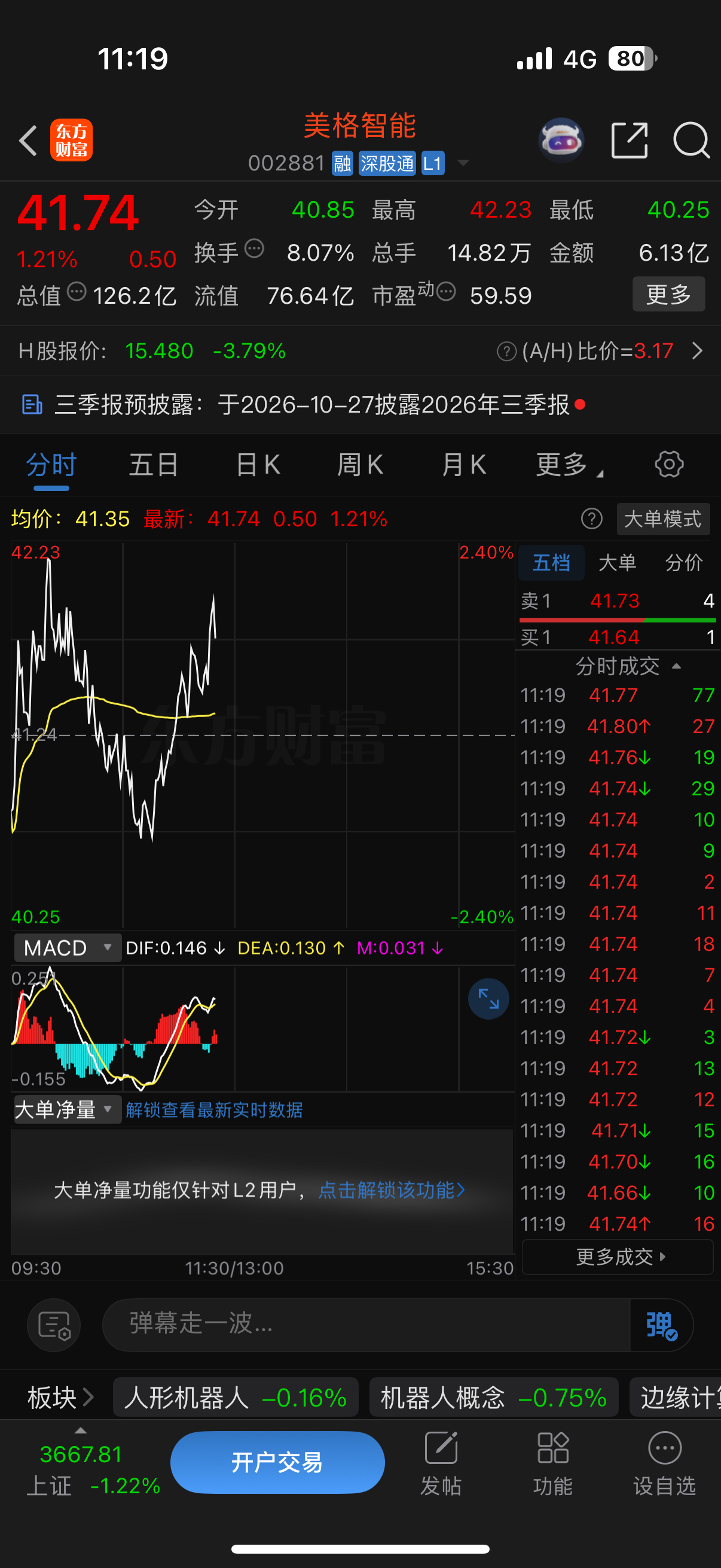Tap the share export icon
This screenshot has width=721, height=1568.
(629, 140)
